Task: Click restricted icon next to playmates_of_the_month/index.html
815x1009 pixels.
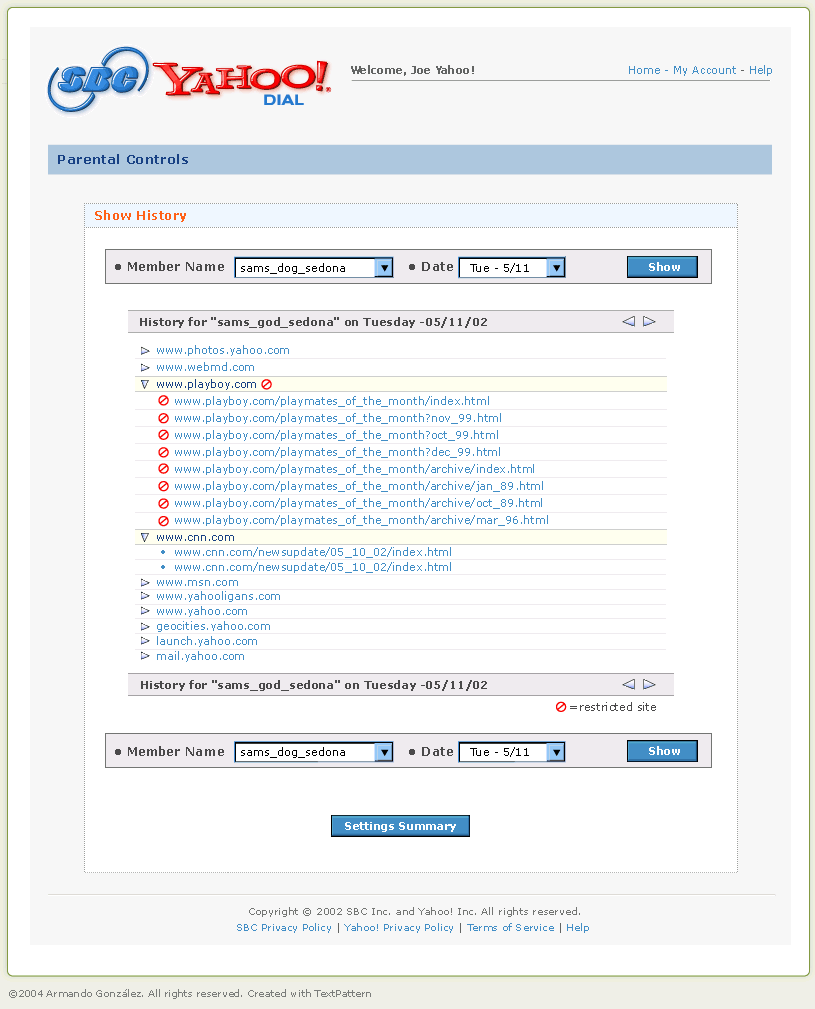Action: pos(162,400)
